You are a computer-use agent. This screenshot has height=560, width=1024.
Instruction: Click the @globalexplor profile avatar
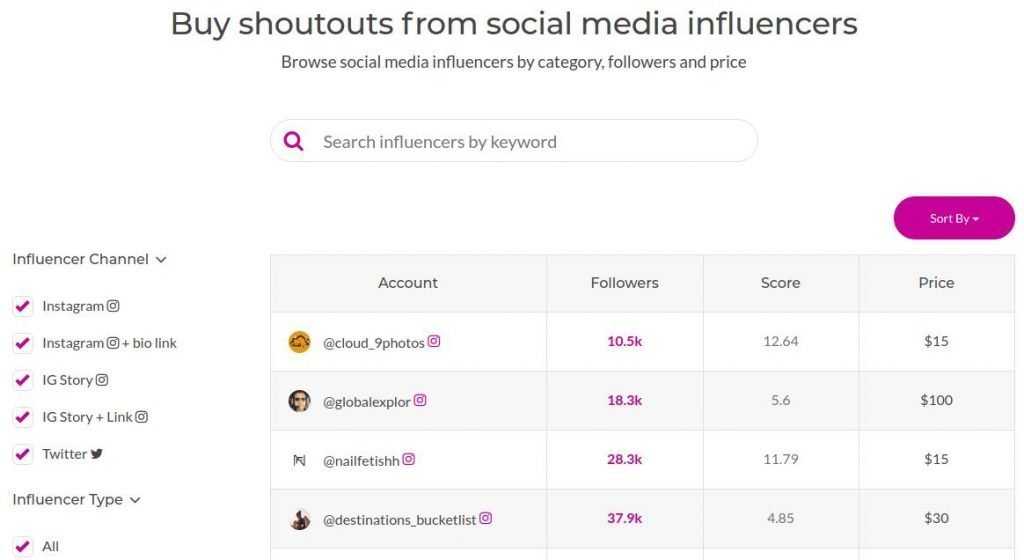(299, 401)
